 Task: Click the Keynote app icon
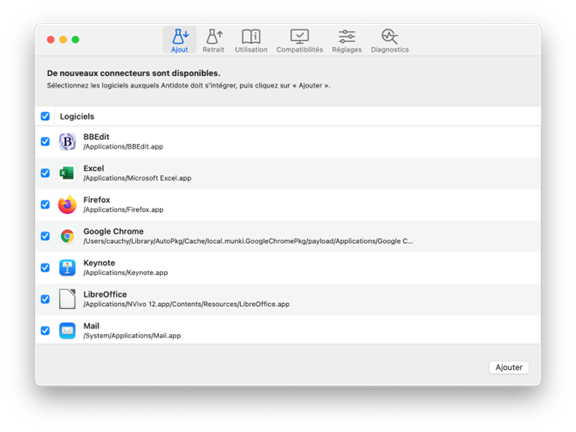pyautogui.click(x=67, y=267)
